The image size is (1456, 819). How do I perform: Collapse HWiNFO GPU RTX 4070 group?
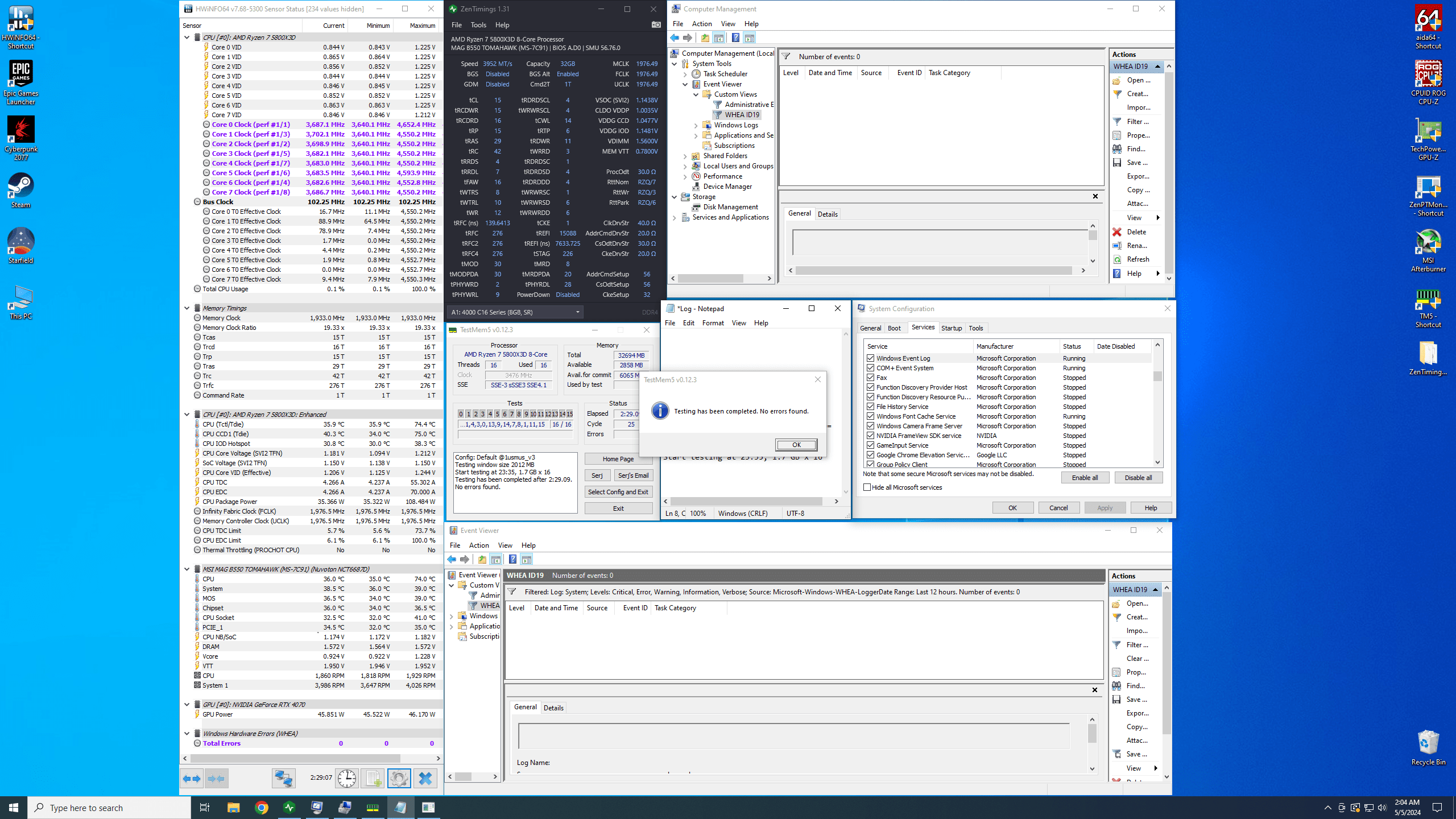point(187,705)
